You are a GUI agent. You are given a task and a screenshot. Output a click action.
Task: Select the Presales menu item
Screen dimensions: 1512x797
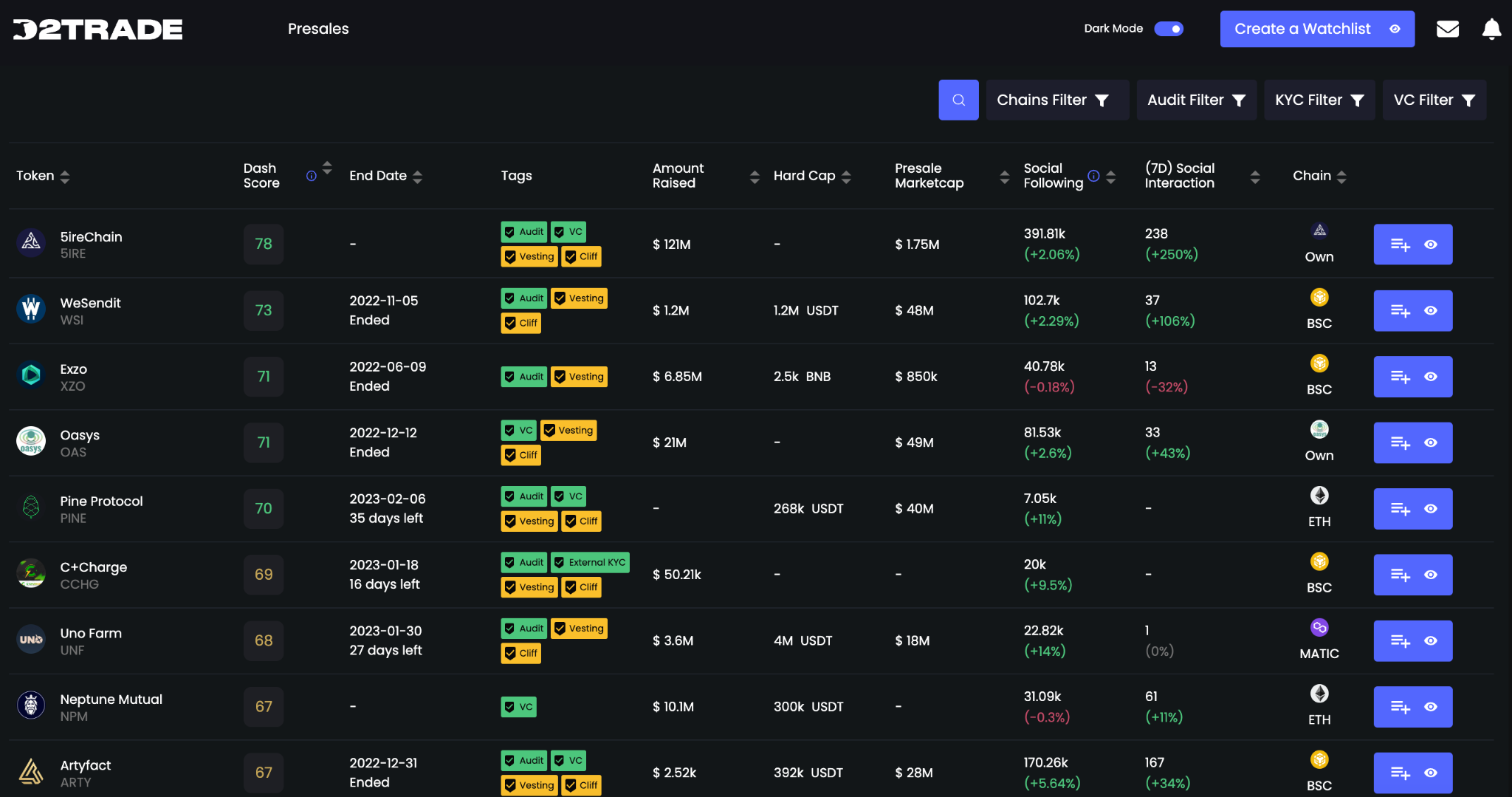point(318,29)
